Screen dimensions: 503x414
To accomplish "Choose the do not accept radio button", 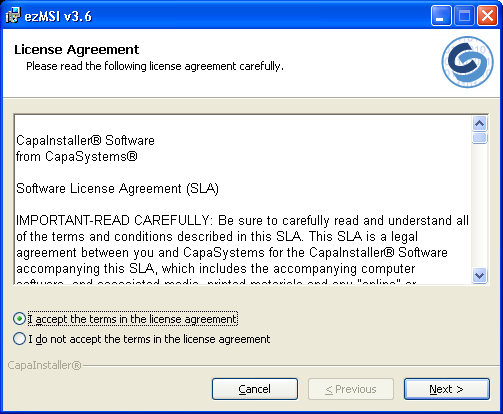I will pyautogui.click(x=19, y=339).
